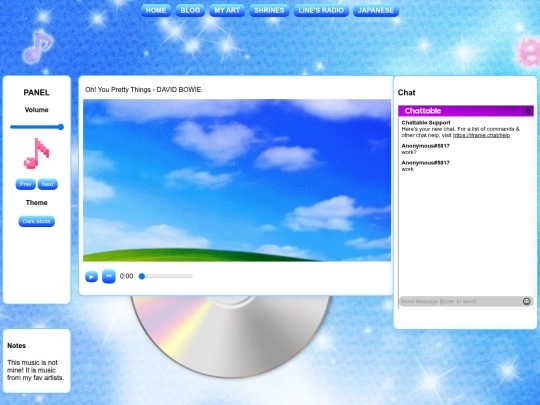Viewport: 540px width, 405px height.
Task: Click the 'Volume' label
Action: (x=37, y=110)
